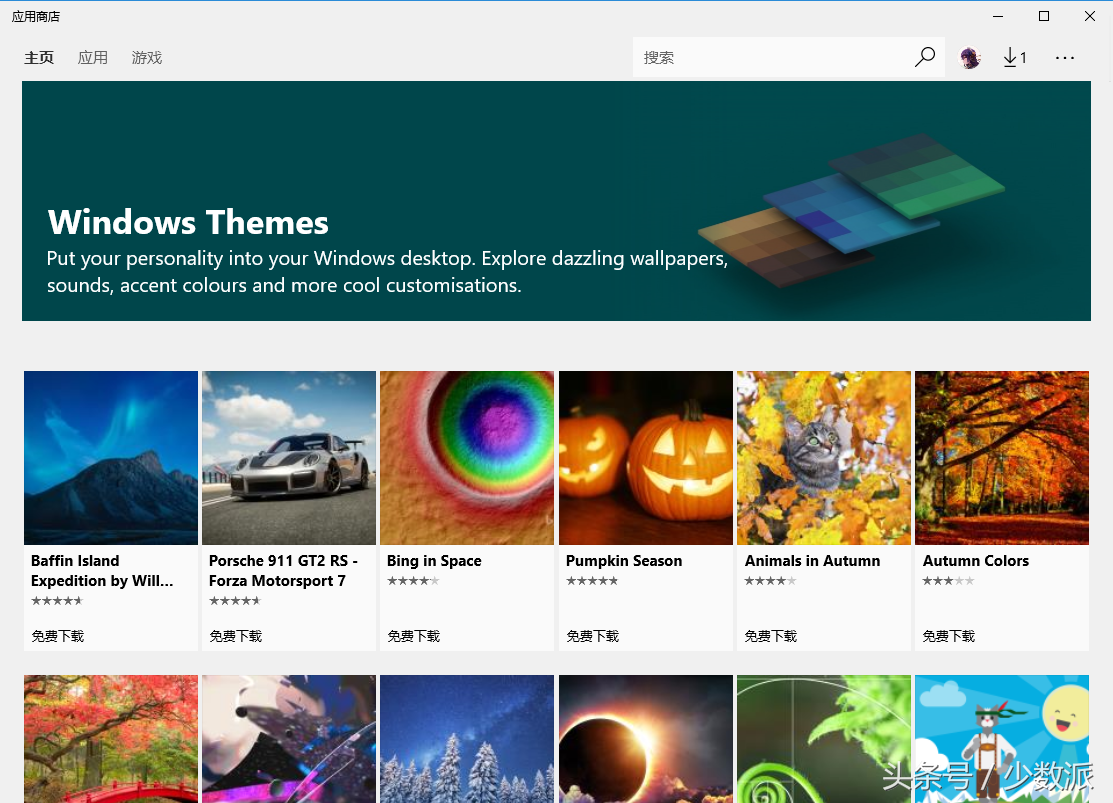Open the Windows Themes banner
Image resolution: width=1113 pixels, height=803 pixels.
556,201
